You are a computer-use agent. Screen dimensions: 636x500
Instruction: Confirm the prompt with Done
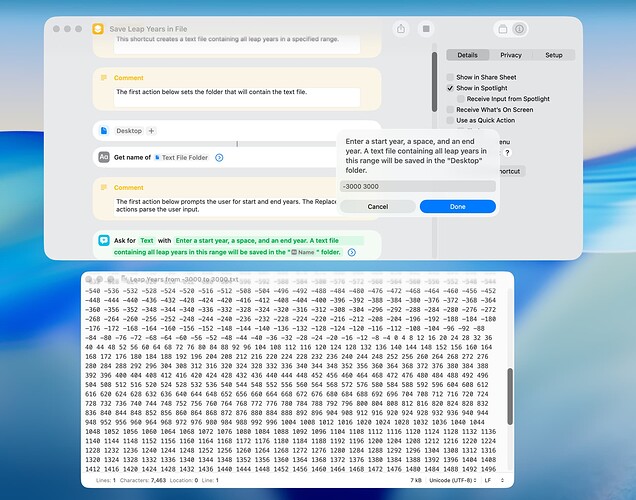[x=458, y=206]
